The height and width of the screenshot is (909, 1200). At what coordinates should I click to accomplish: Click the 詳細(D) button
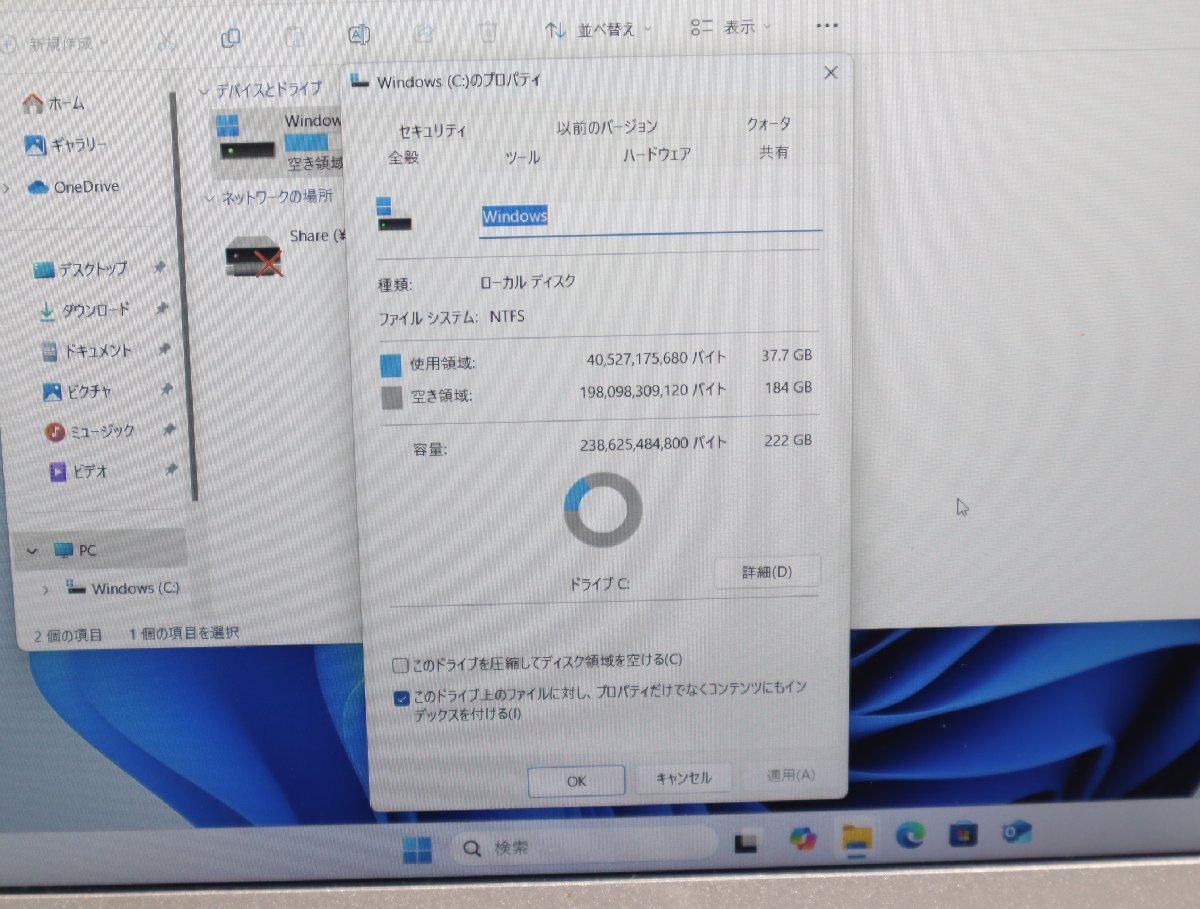767,572
